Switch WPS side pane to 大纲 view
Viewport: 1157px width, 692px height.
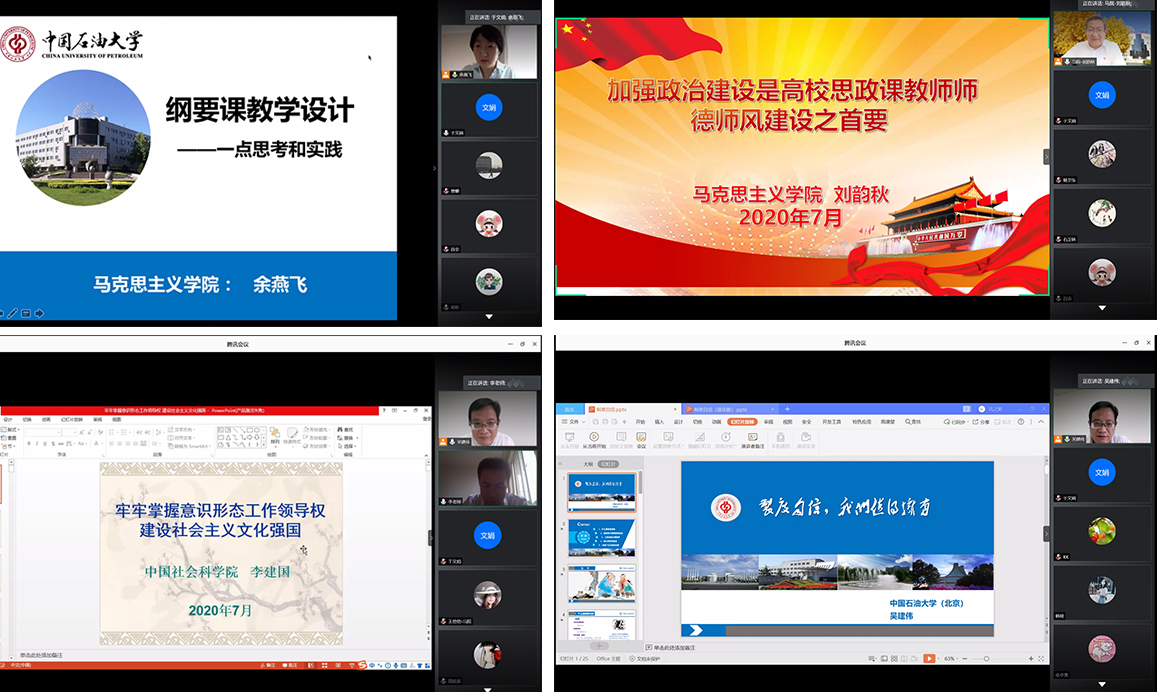[x=588, y=464]
